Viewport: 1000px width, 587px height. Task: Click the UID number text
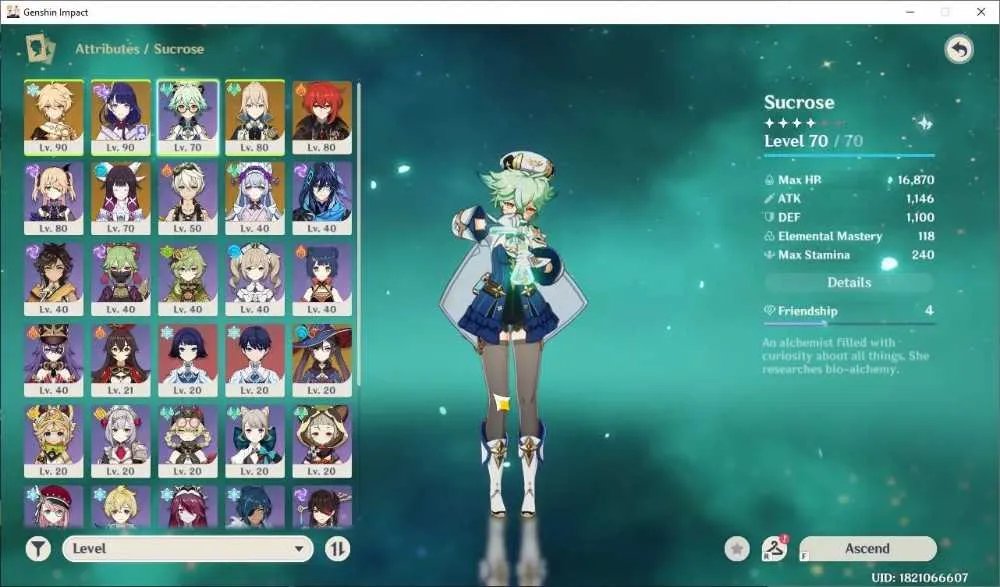(x=919, y=577)
